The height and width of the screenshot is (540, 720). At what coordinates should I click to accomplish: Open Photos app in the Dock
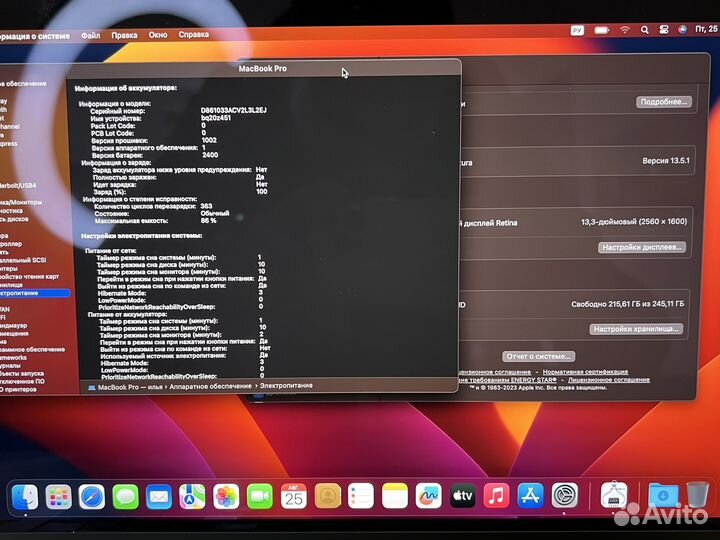[226, 496]
